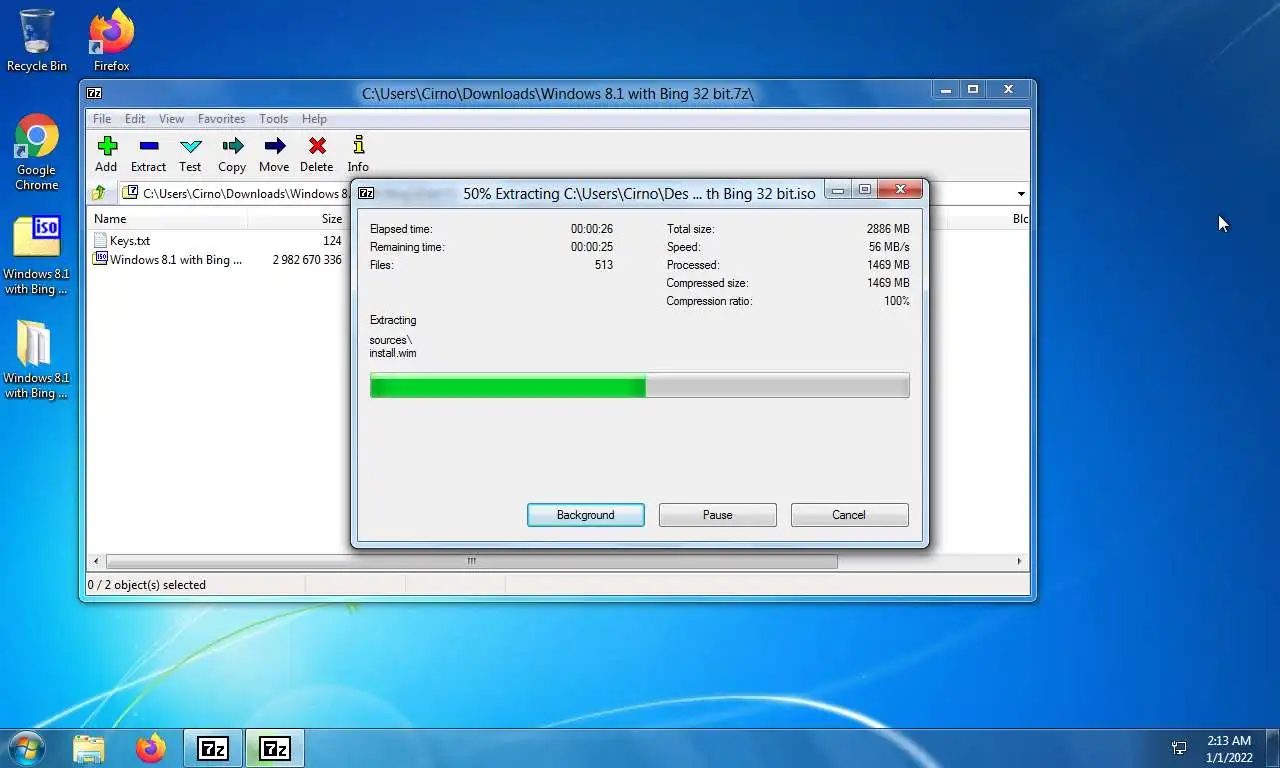Viewport: 1280px width, 768px height.
Task: Click the scrollbar right arrow
Action: (x=1019, y=561)
